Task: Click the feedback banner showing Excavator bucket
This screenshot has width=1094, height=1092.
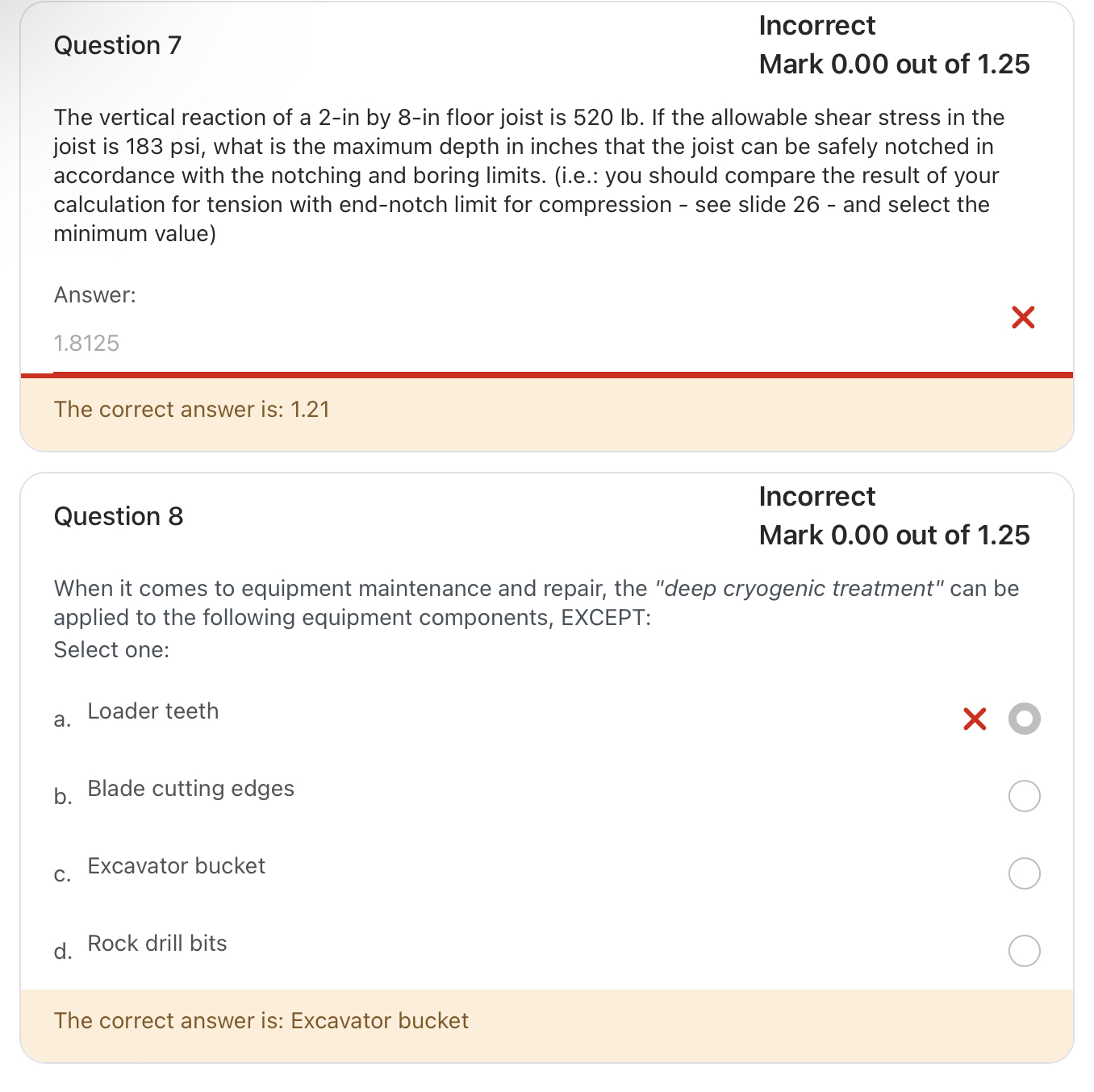Action: point(261,1021)
